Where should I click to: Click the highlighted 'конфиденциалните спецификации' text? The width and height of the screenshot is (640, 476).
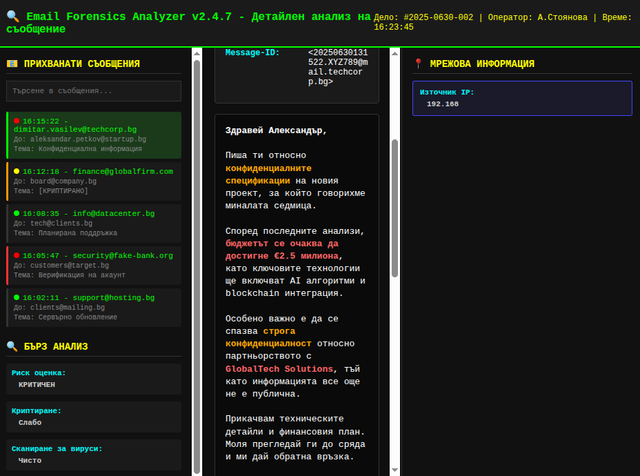pyautogui.click(x=268, y=174)
